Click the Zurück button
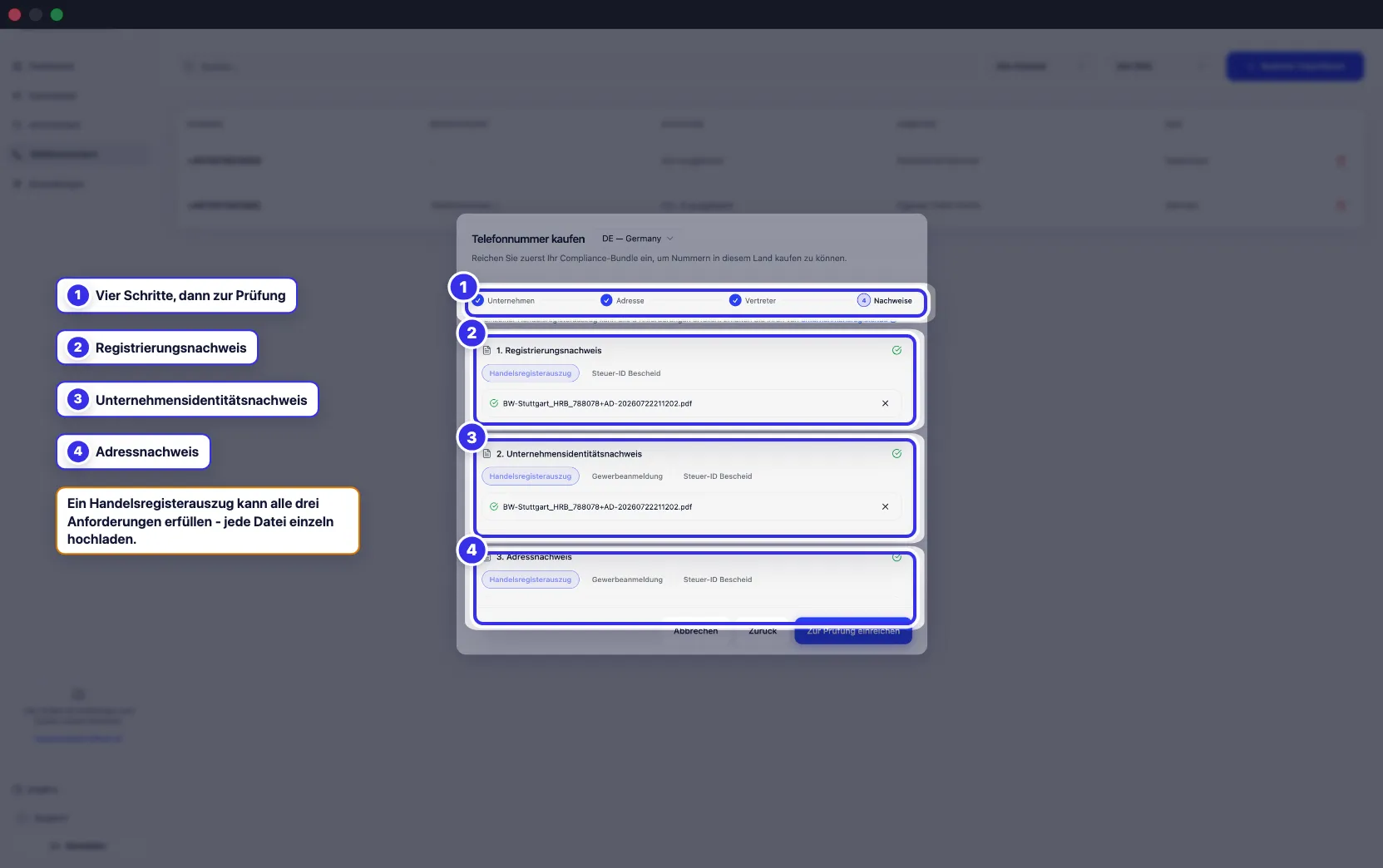 coord(763,630)
